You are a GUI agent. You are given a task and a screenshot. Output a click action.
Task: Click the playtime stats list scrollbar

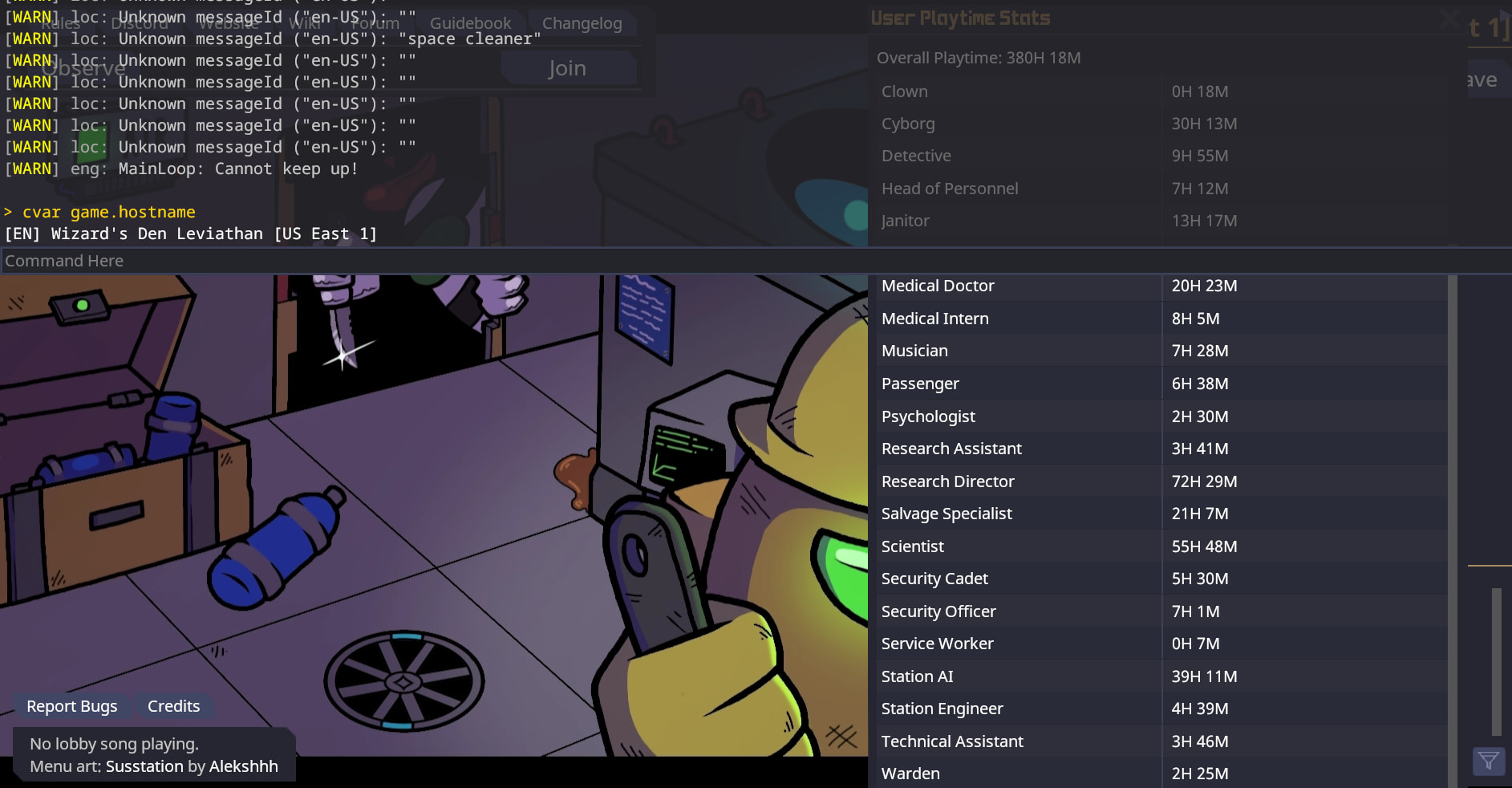click(1453, 530)
